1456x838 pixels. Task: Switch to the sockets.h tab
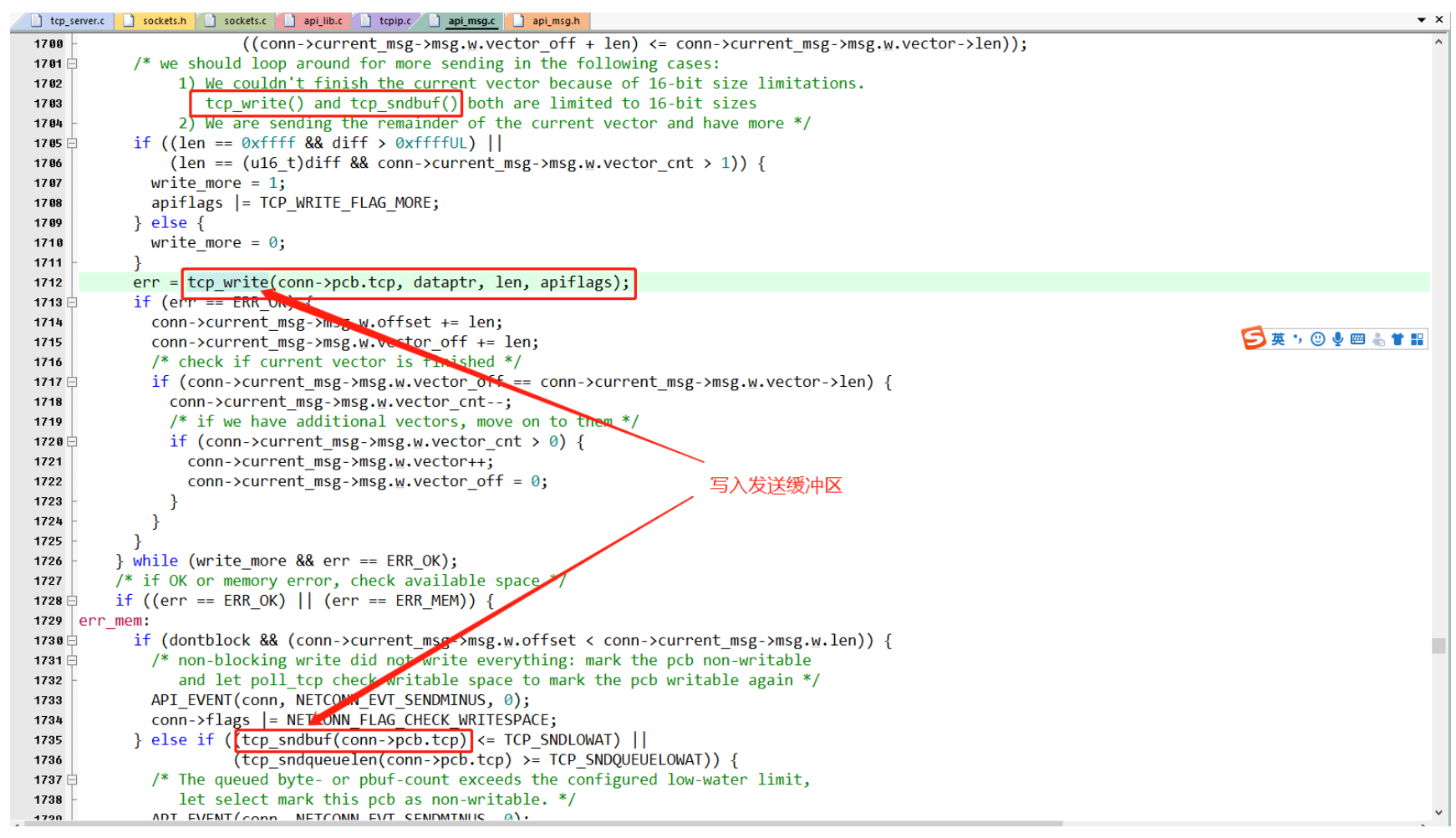tap(155, 21)
